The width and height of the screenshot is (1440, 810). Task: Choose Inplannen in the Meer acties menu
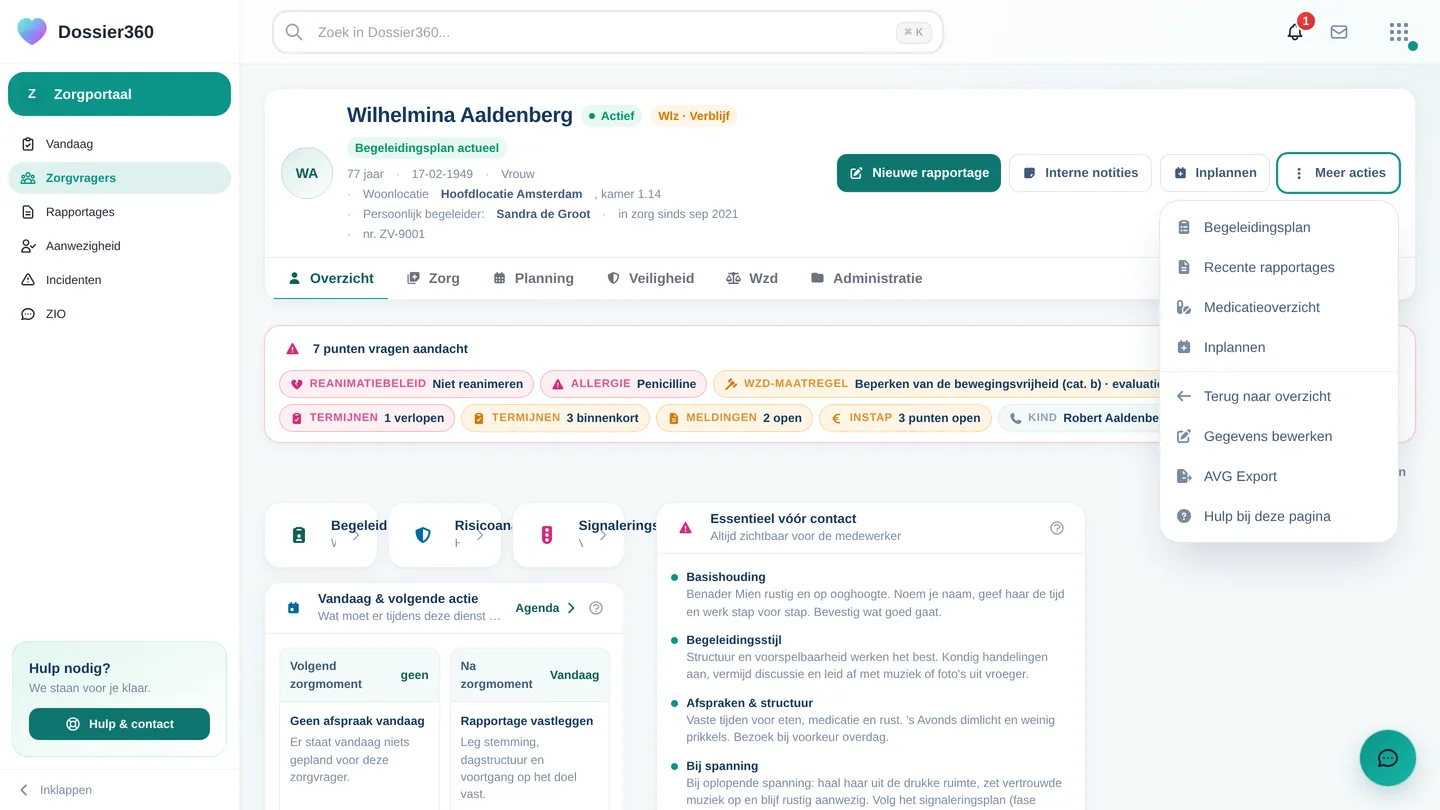click(x=1279, y=347)
